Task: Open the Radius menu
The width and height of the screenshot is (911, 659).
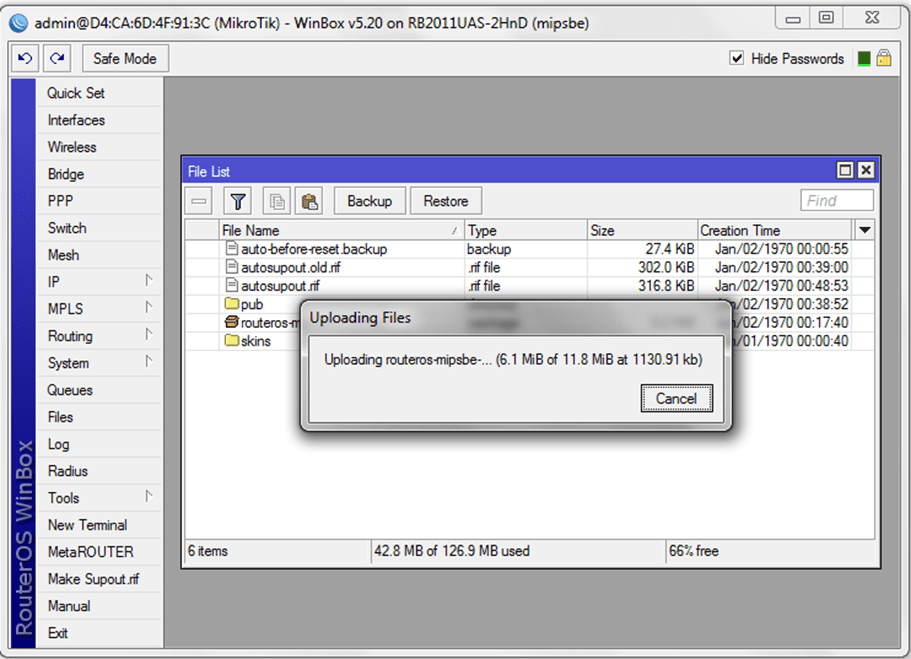Action: pyautogui.click(x=99, y=471)
